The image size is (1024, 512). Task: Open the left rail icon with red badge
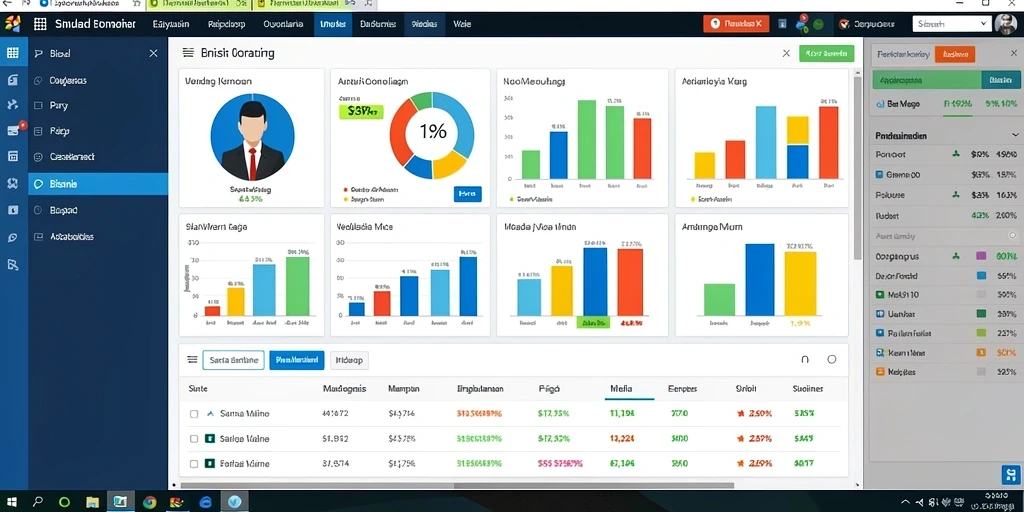[x=13, y=130]
